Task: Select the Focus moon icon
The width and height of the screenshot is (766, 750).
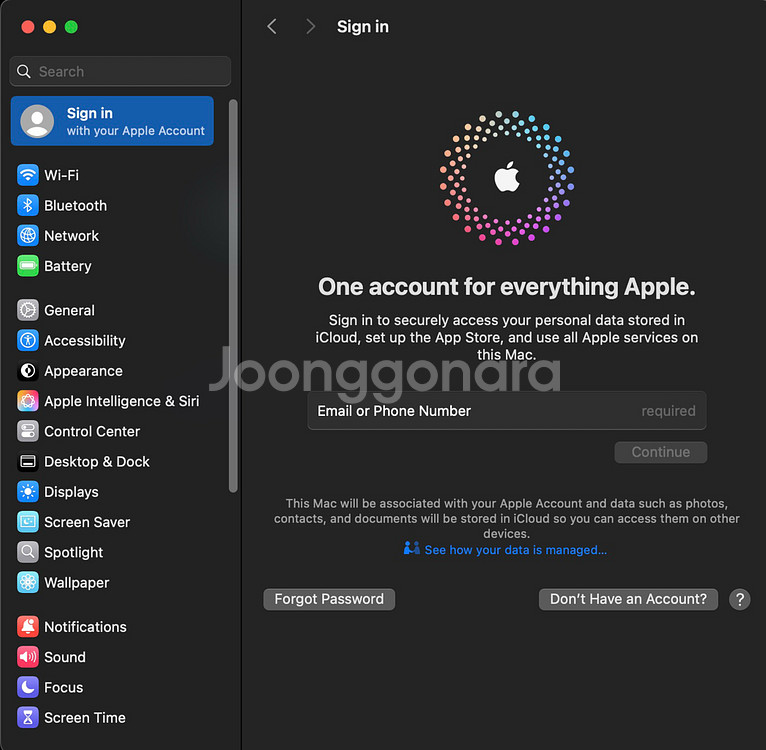Action: point(28,687)
